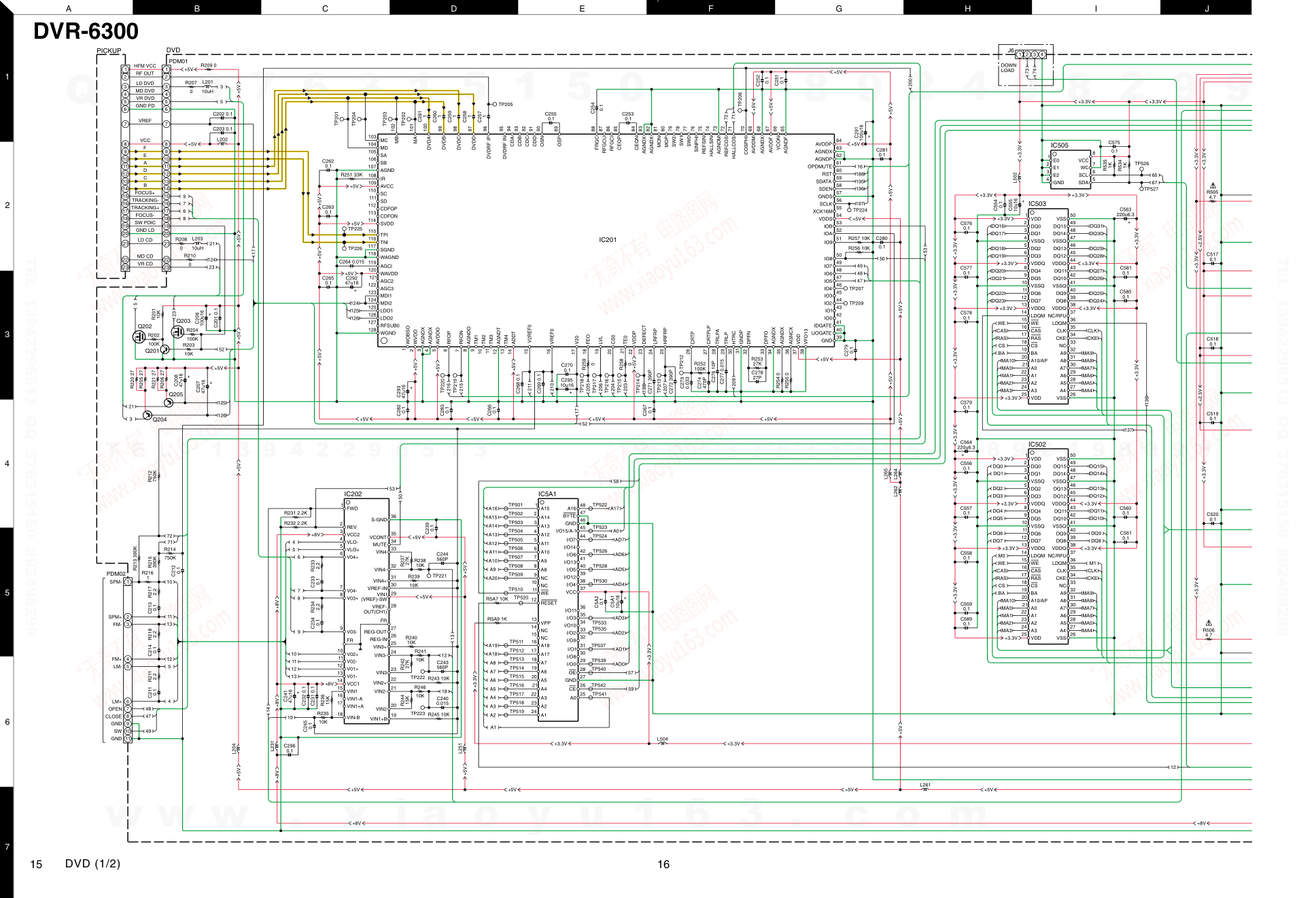Click the Q202 transistor symbol
Screen dimensions: 1316x898
click(139, 336)
